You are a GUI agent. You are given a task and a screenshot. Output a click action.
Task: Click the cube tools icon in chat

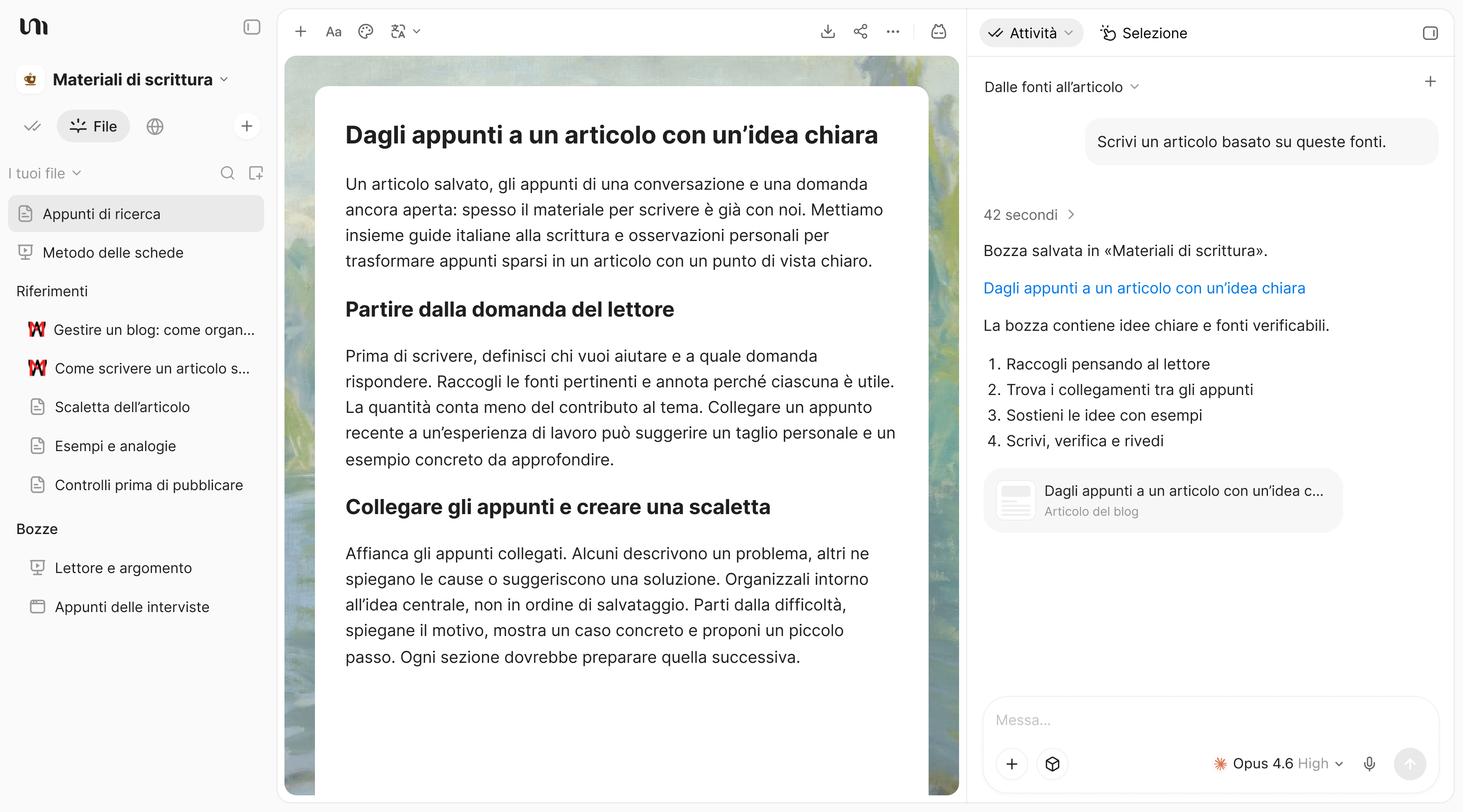click(x=1052, y=764)
